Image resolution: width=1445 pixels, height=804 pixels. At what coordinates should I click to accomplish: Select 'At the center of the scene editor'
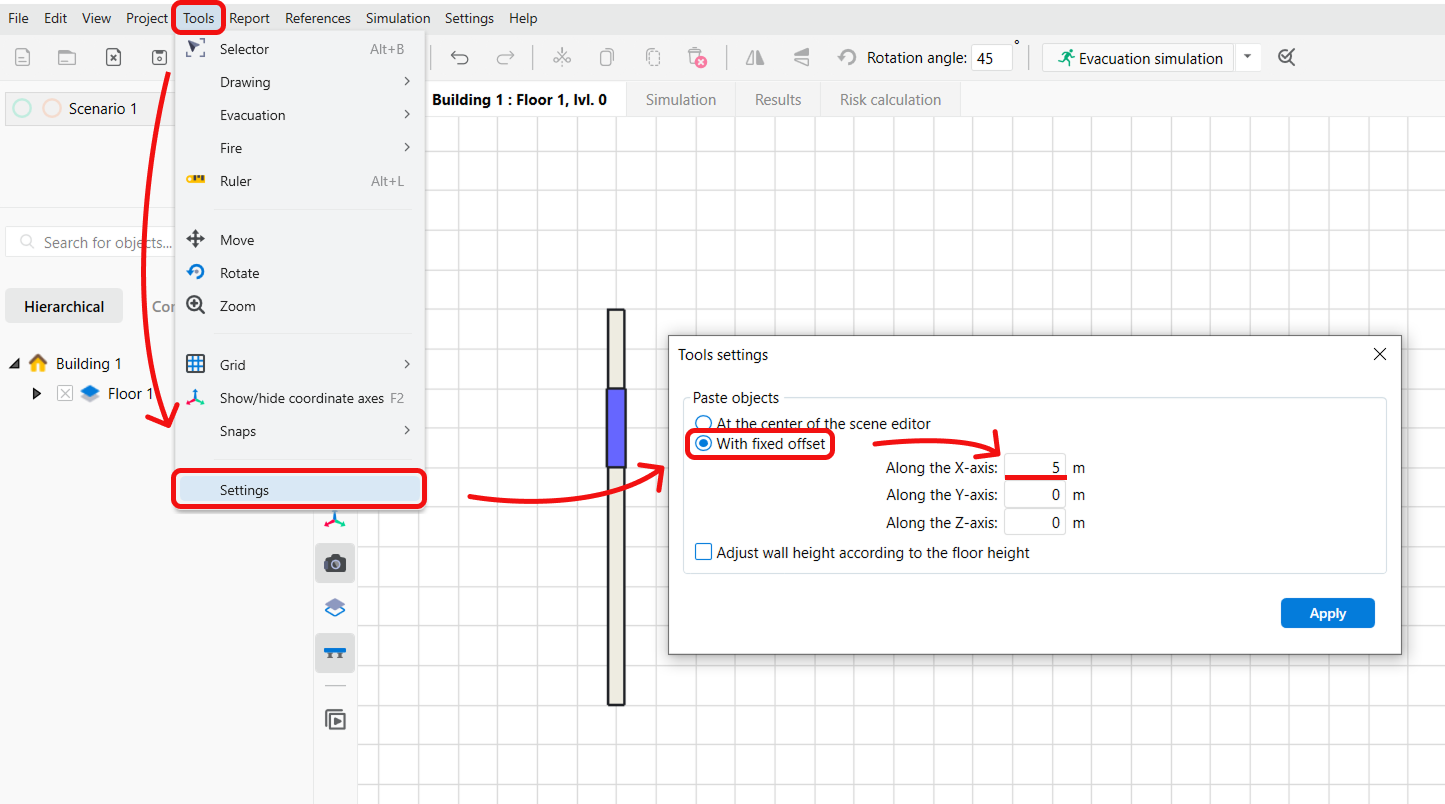(704, 424)
